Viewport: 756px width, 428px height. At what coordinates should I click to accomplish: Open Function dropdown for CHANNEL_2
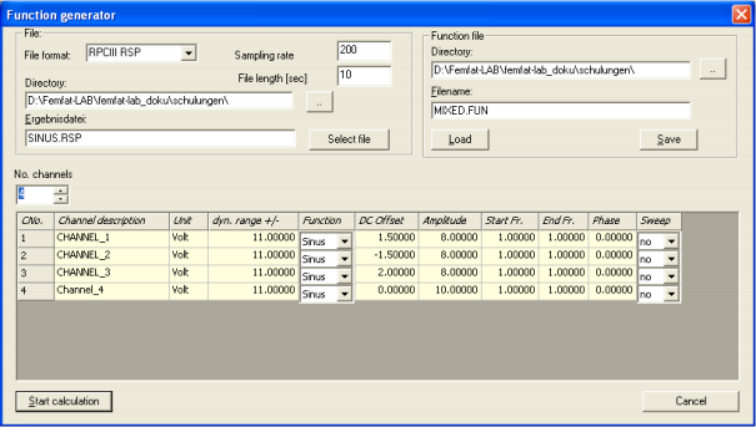[344, 259]
